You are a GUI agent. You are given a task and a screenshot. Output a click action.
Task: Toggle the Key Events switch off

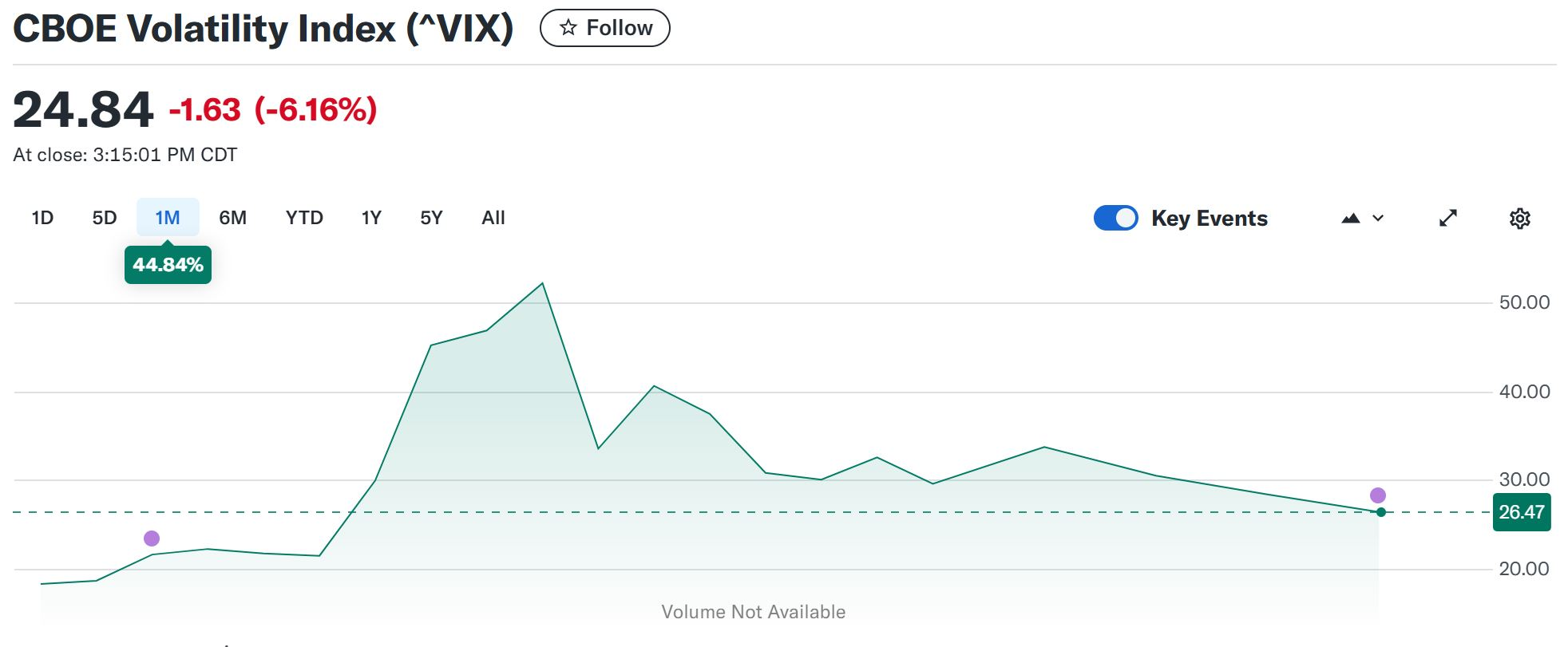coord(1115,218)
